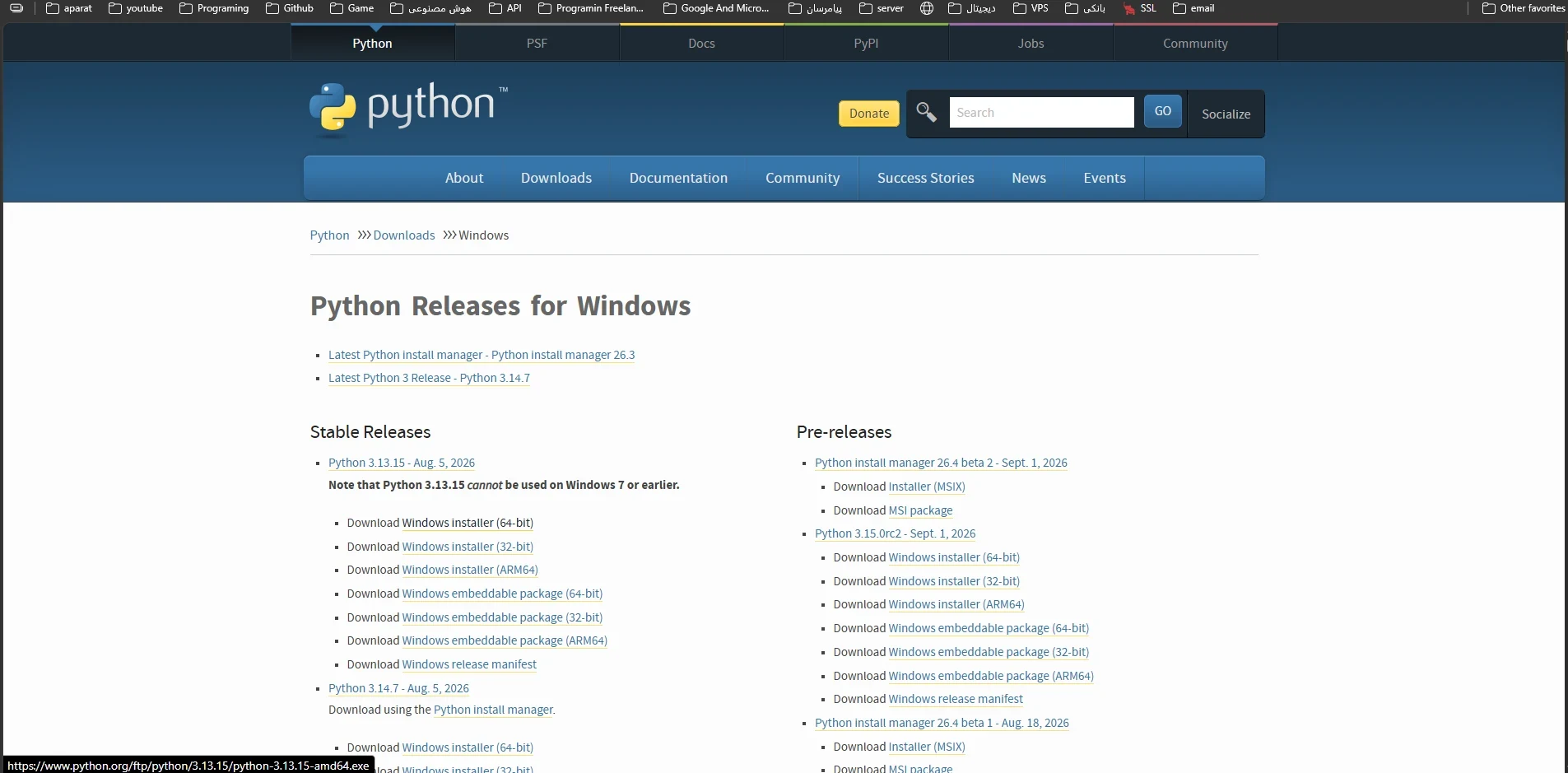Switch to the PyPI top tab

866,43
